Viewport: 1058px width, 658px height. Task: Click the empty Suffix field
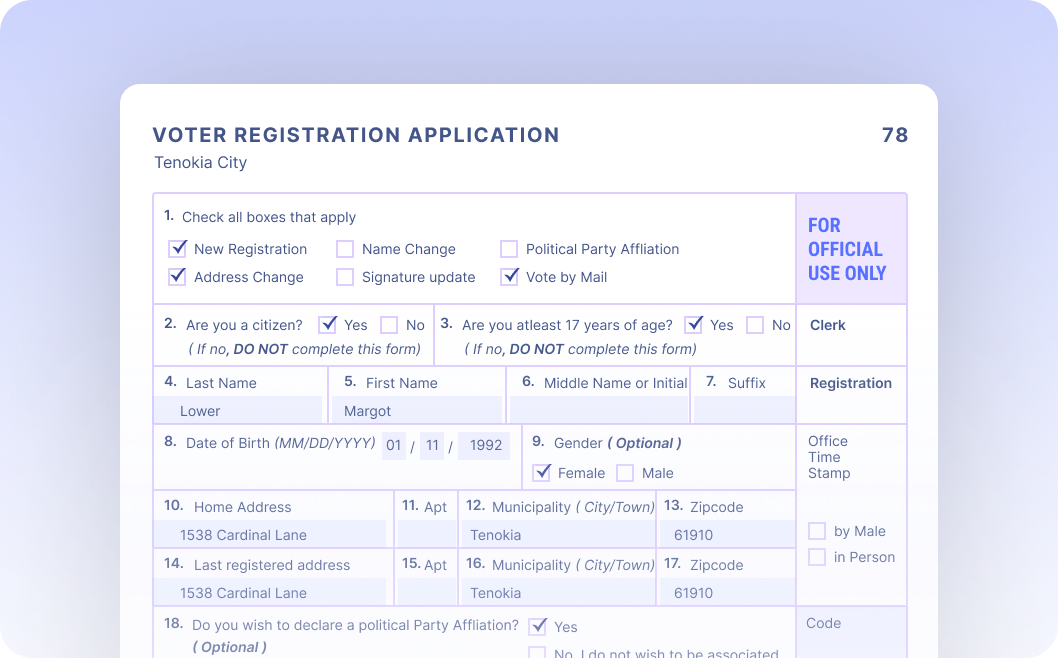[743, 411]
